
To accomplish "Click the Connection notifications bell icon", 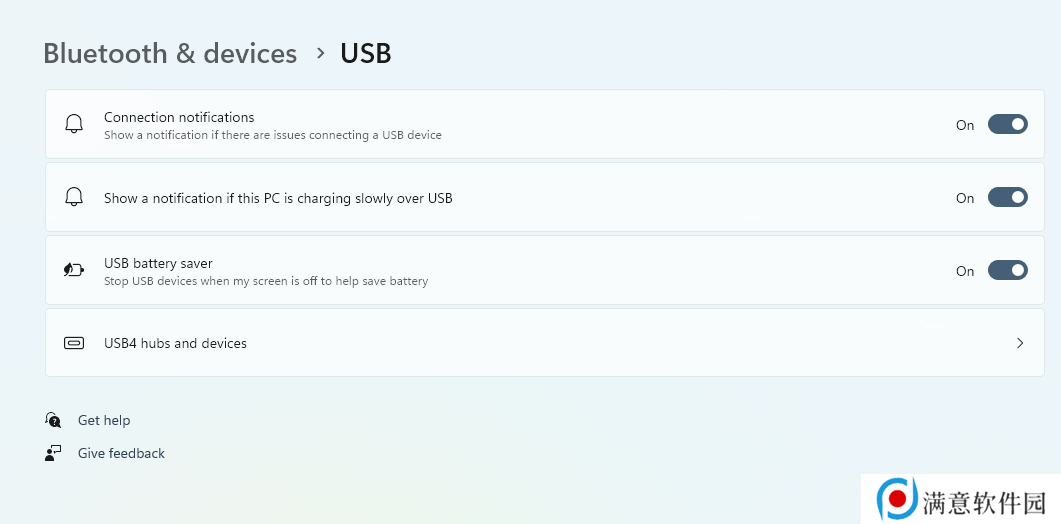I will [74, 124].
